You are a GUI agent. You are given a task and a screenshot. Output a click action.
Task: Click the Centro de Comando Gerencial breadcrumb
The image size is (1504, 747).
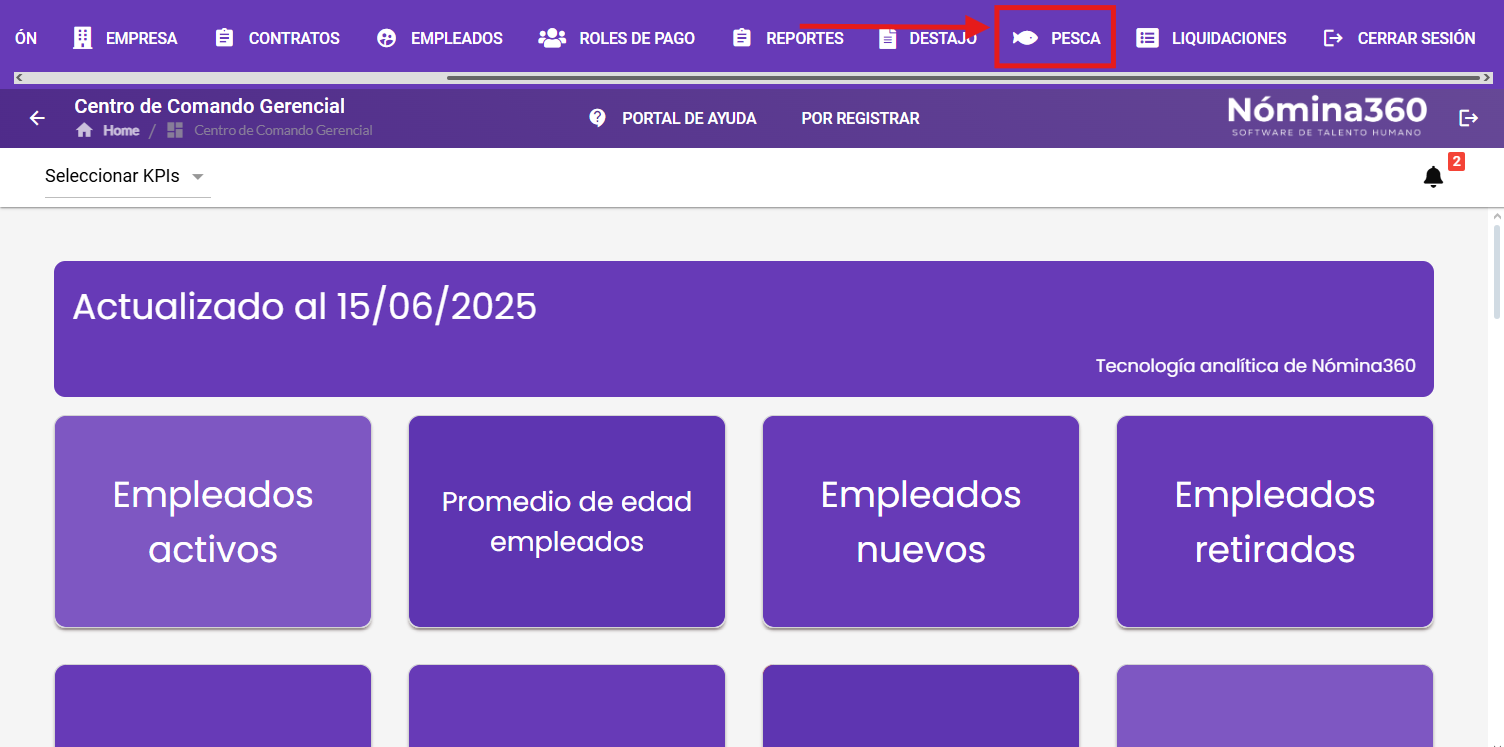[270, 130]
